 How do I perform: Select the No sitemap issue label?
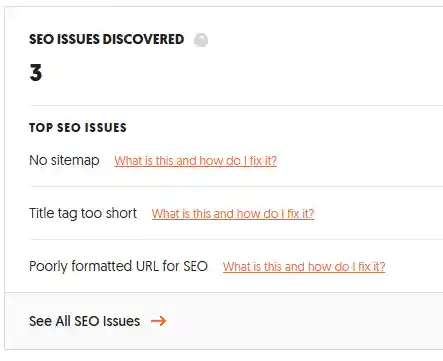[x=64, y=160]
